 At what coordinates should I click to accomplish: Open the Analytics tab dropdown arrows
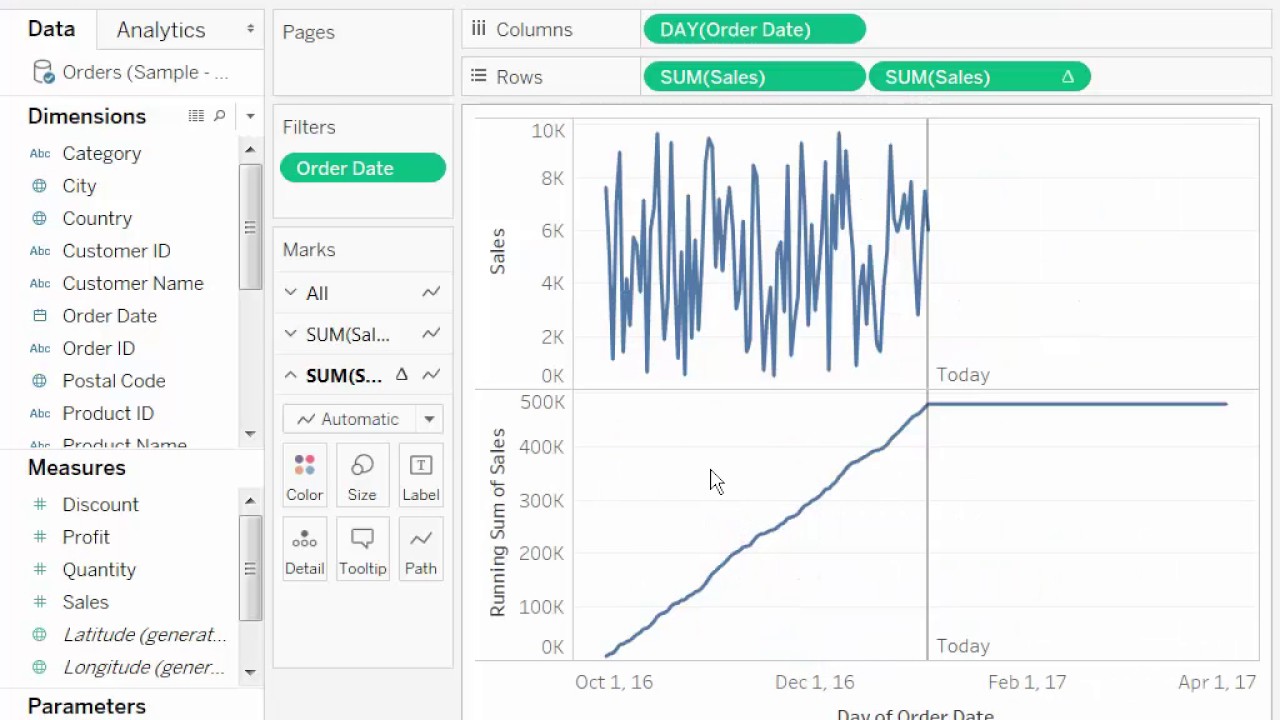pos(250,30)
